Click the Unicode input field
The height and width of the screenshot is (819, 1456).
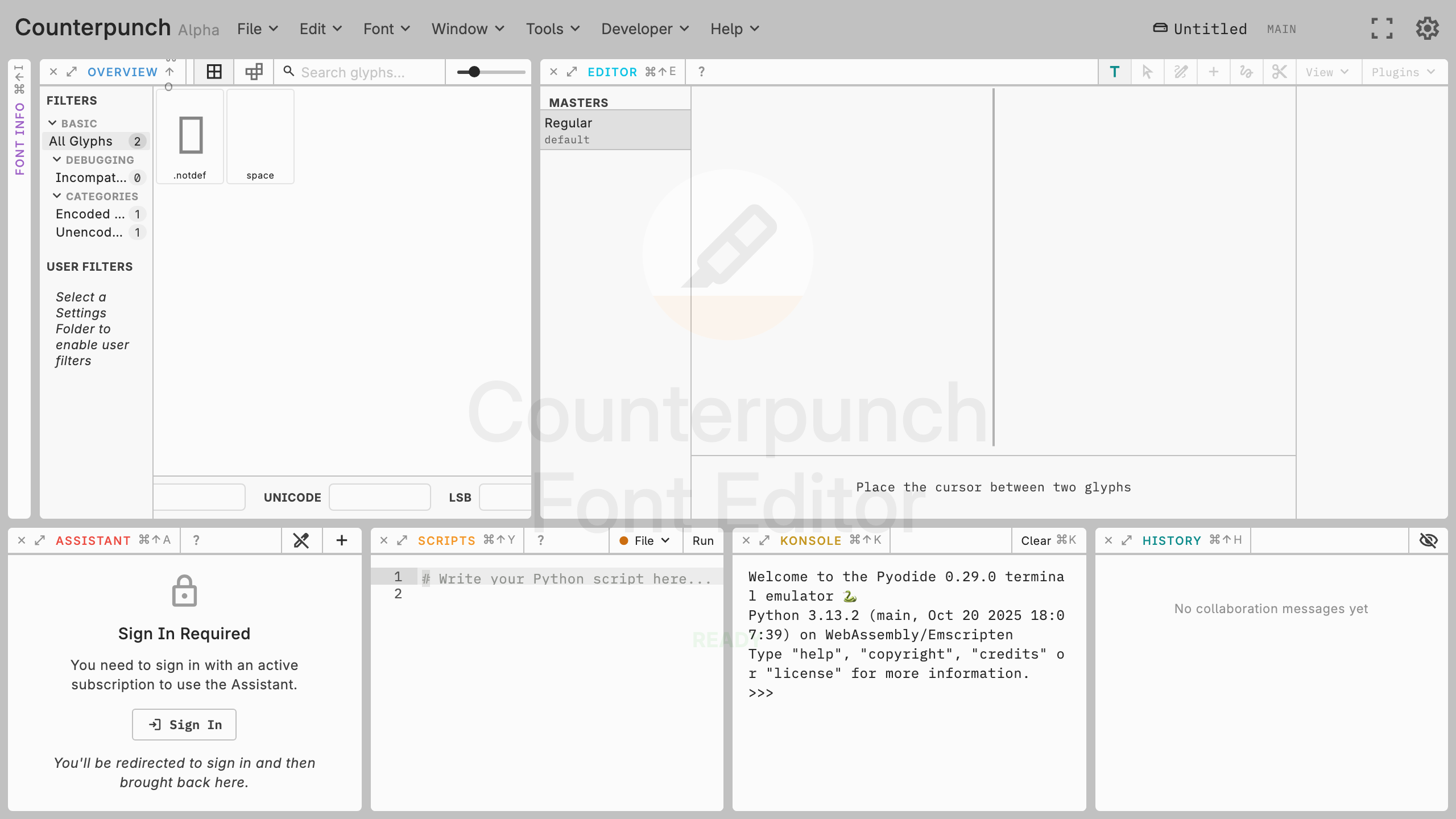[380, 497]
